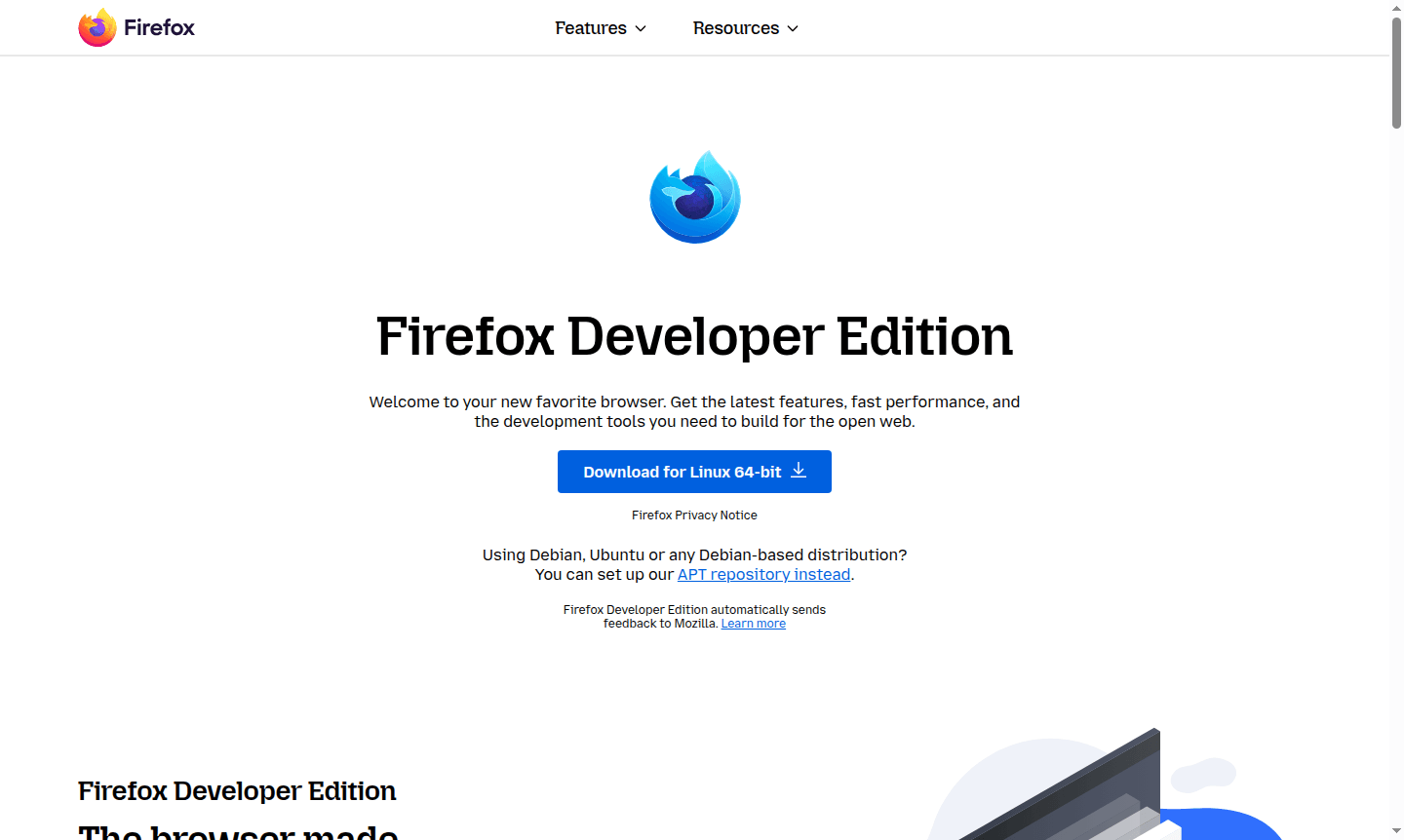Click the Firefox logo in the header
Screen dimensions: 1404x840
96,26
